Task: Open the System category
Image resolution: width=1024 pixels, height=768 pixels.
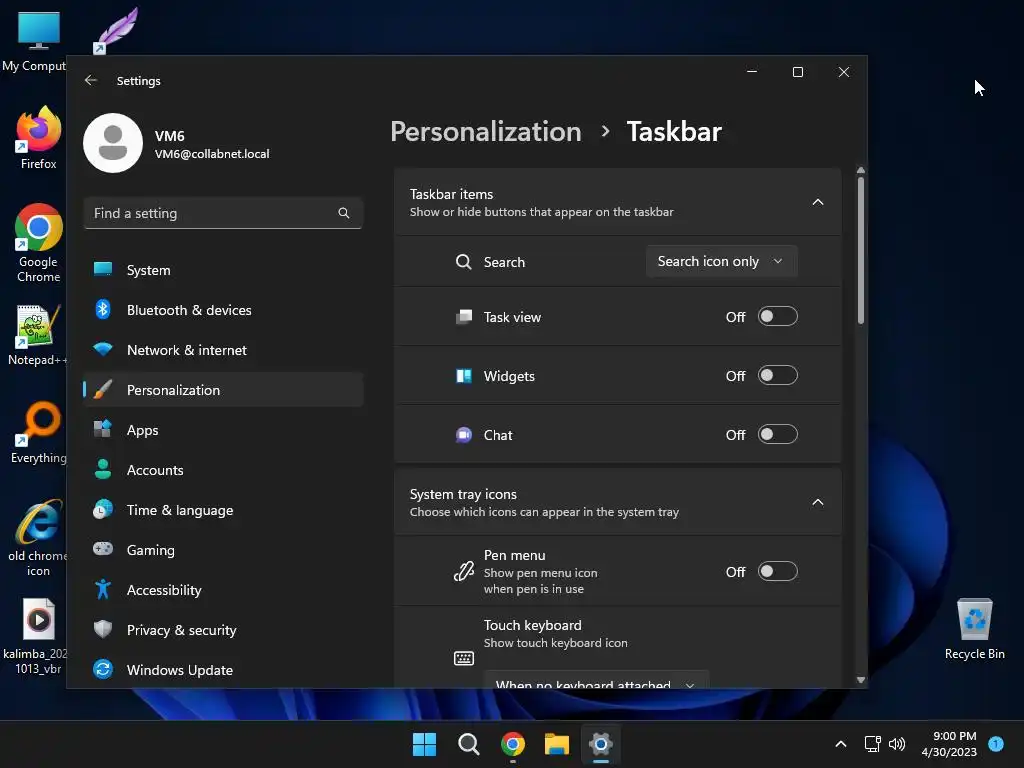Action: 223,270
